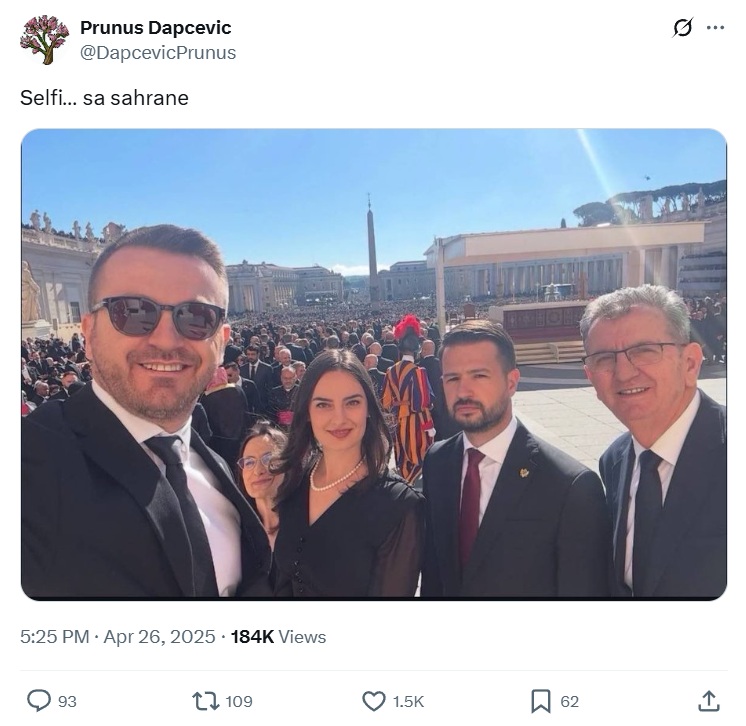Click the 62 bookmarks count

click(569, 701)
